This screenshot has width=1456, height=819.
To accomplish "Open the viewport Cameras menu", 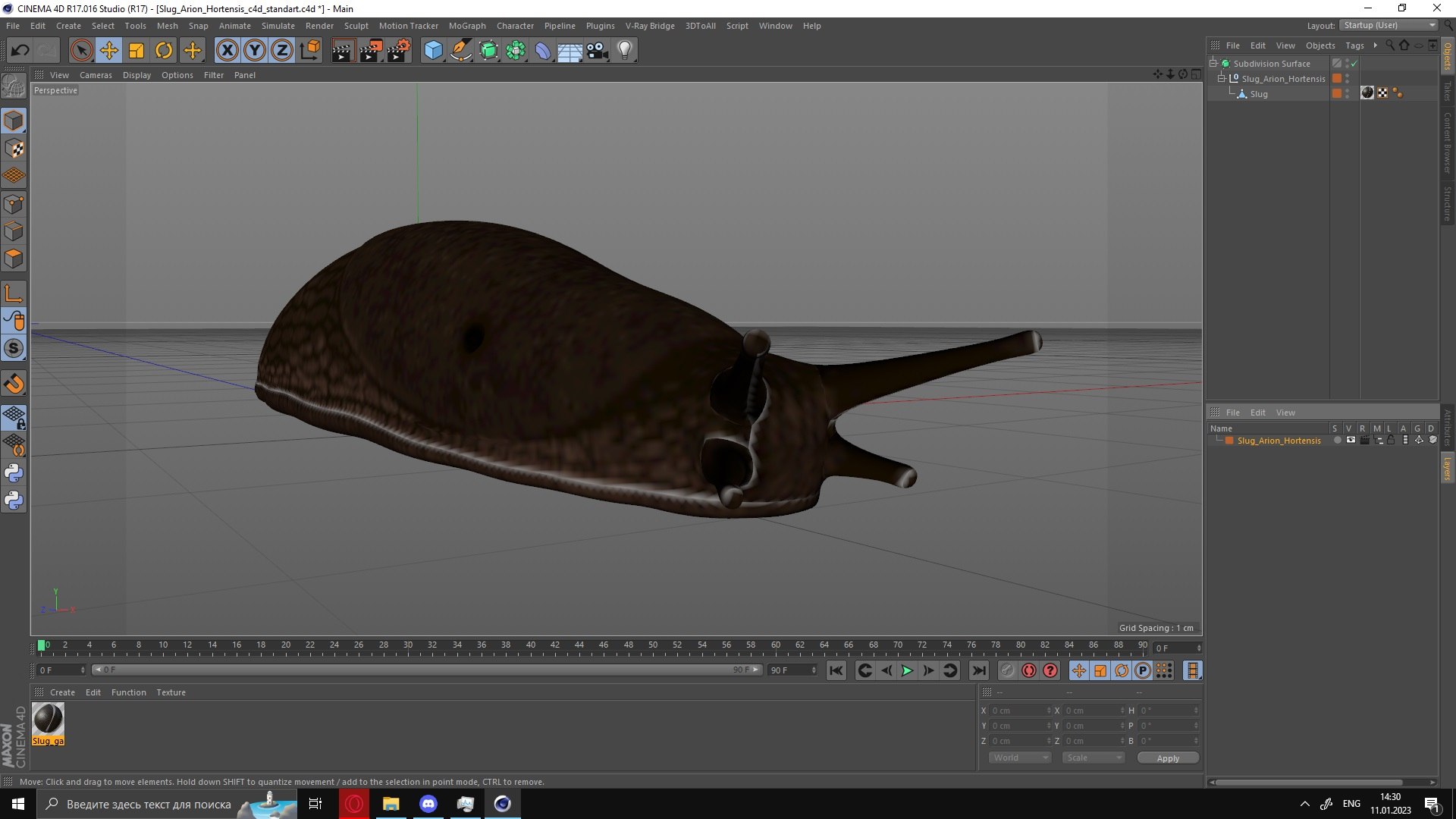I will click(96, 75).
